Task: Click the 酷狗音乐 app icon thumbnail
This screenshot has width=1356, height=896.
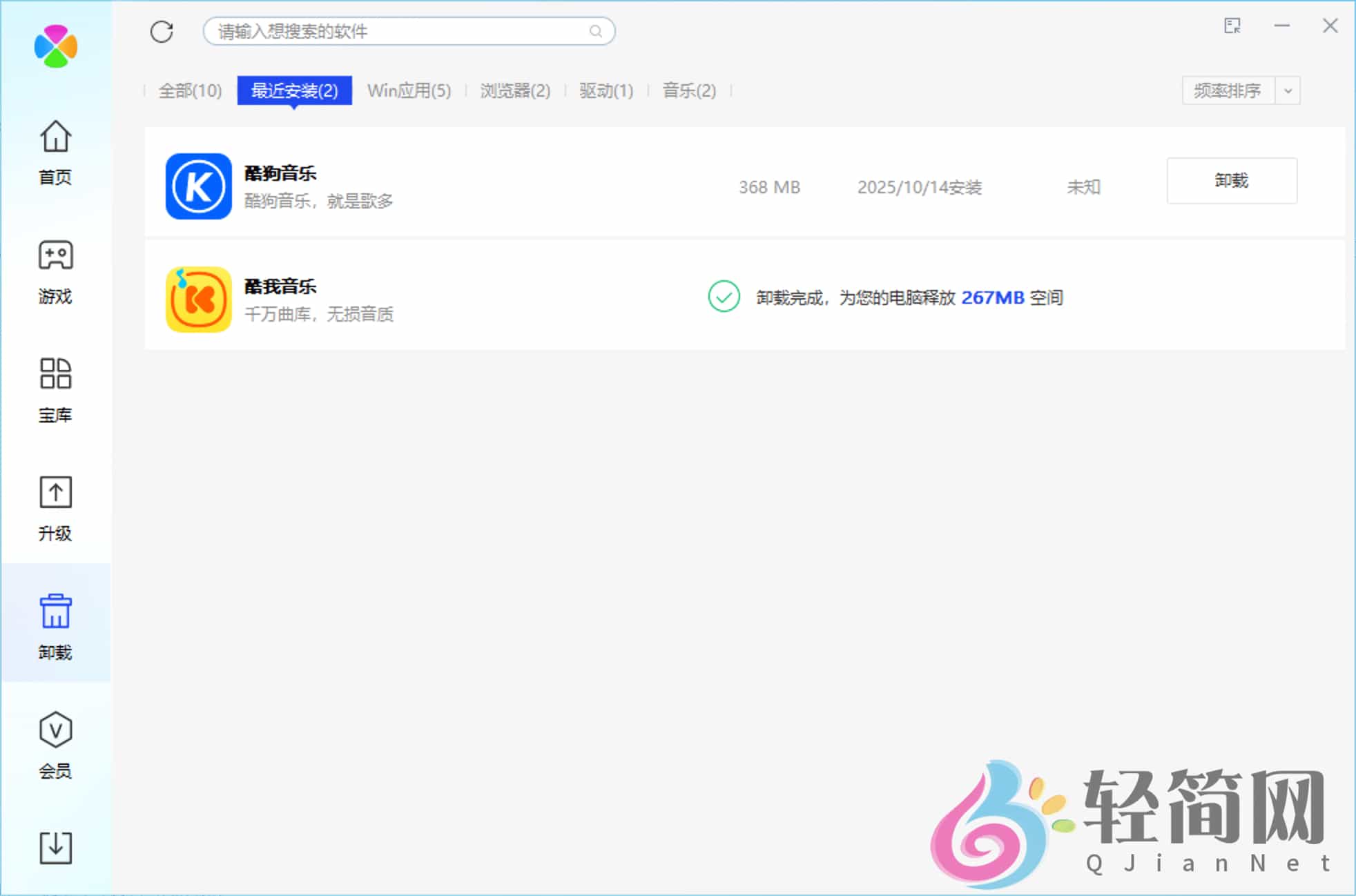Action: [x=197, y=186]
